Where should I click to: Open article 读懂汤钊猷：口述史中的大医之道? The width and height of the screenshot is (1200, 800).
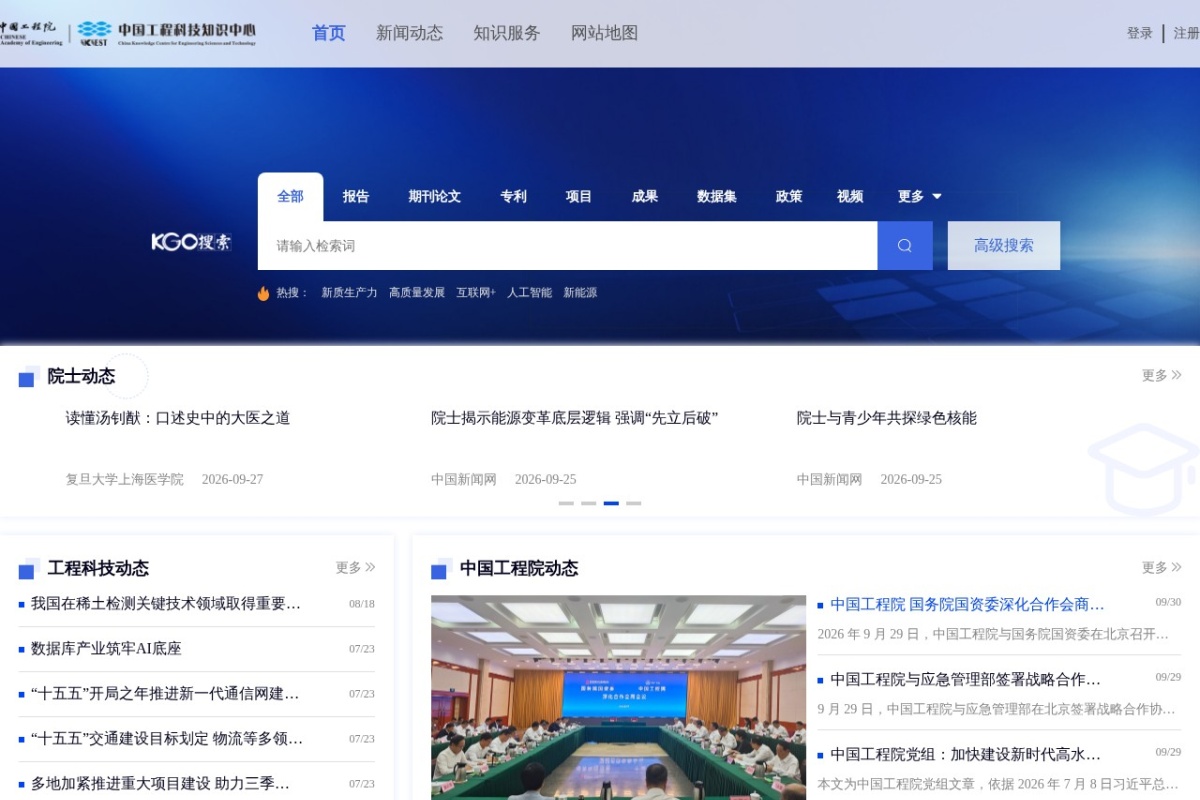(x=178, y=418)
